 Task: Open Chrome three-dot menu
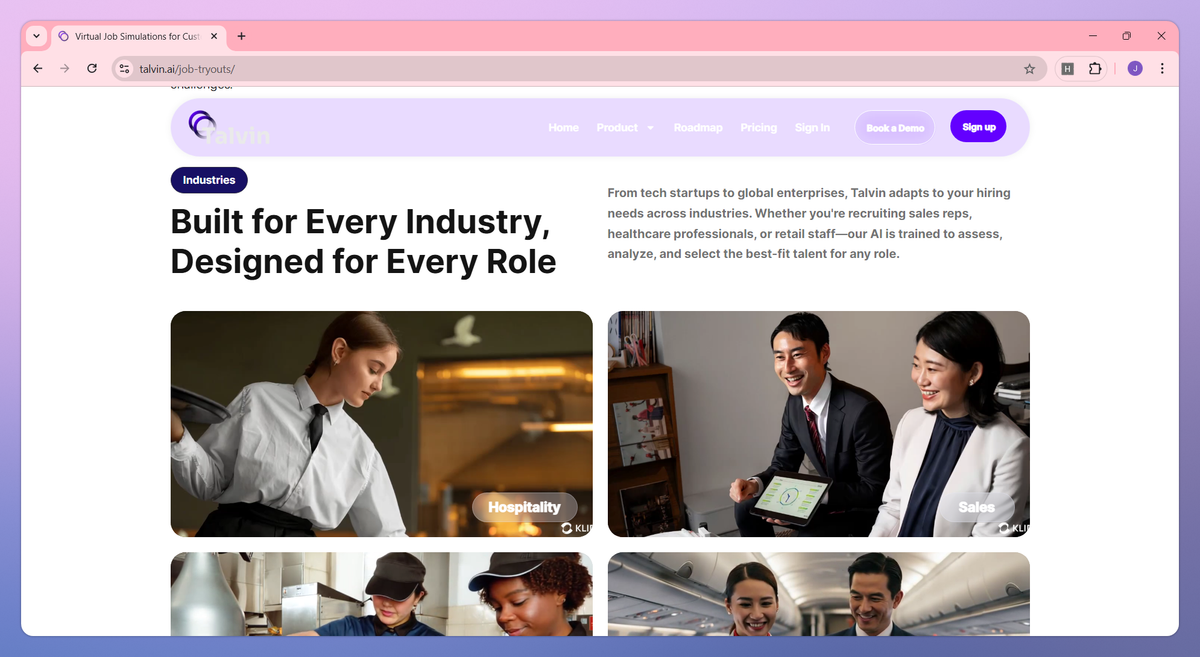tap(1162, 69)
